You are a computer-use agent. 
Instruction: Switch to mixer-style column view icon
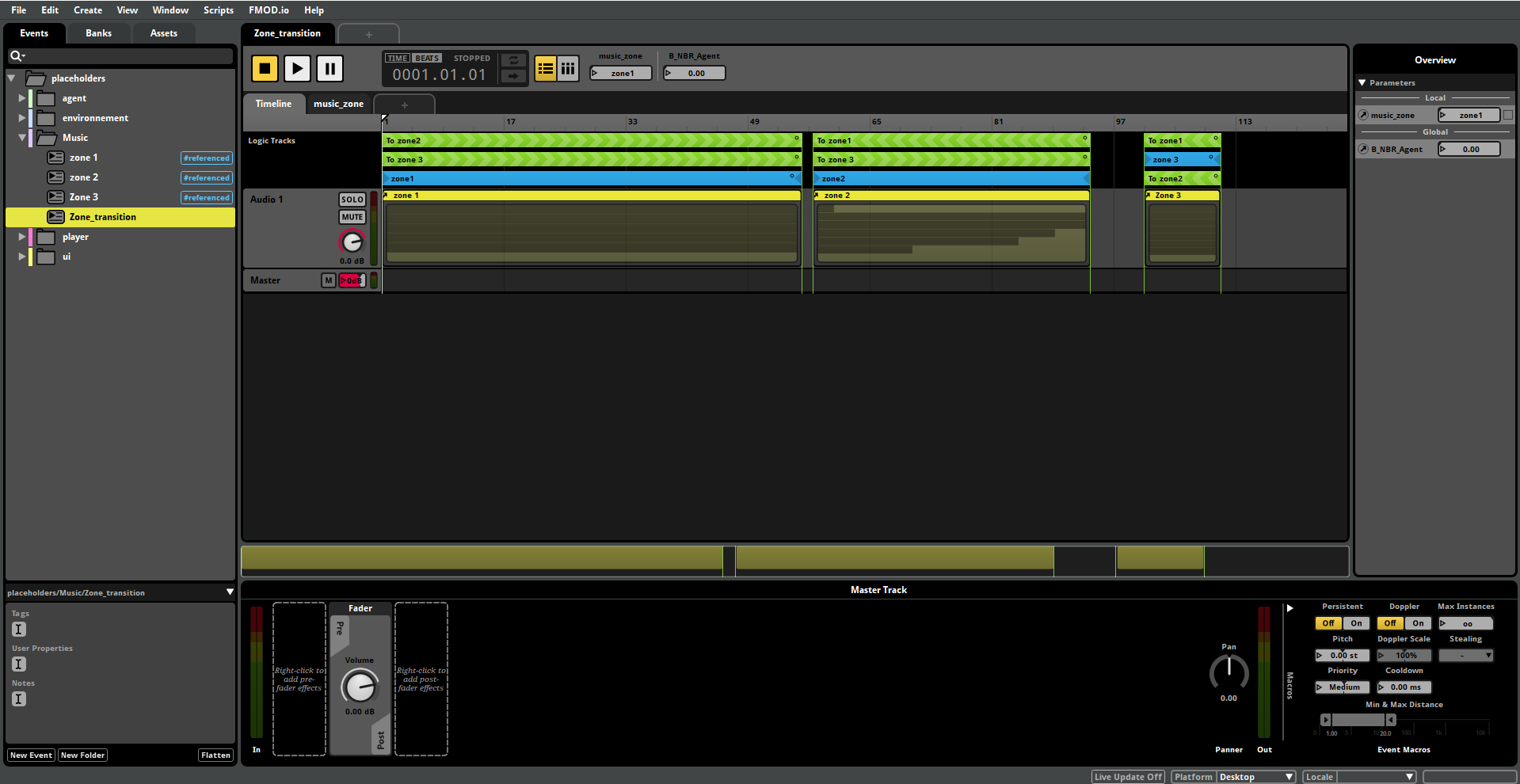(568, 69)
